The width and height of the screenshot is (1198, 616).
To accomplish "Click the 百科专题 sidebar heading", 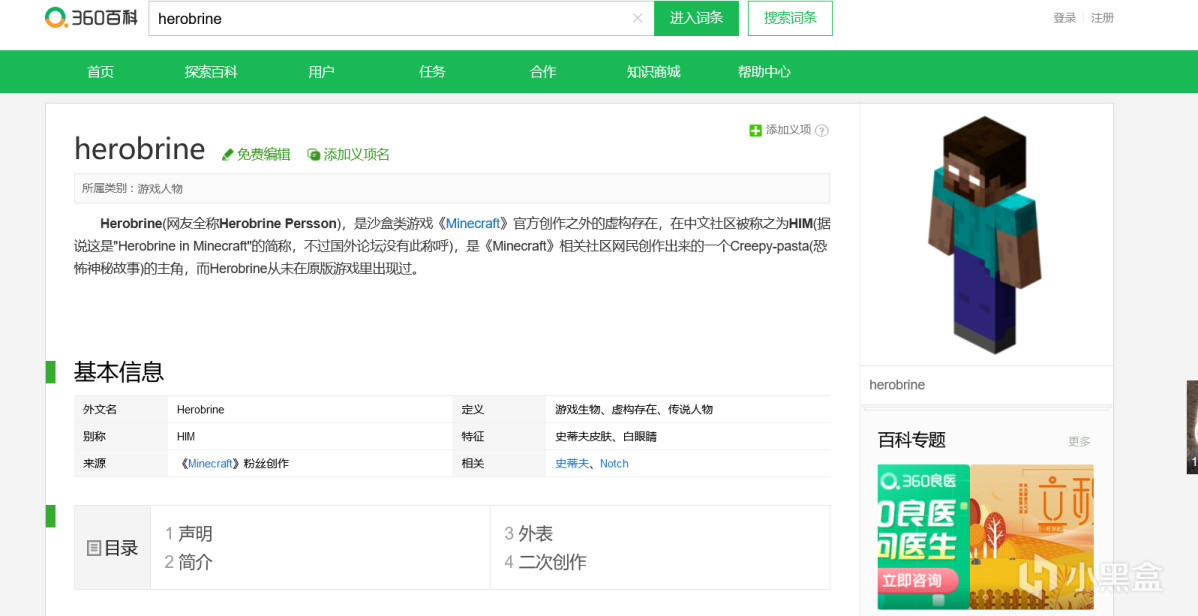I will pyautogui.click(x=911, y=439).
